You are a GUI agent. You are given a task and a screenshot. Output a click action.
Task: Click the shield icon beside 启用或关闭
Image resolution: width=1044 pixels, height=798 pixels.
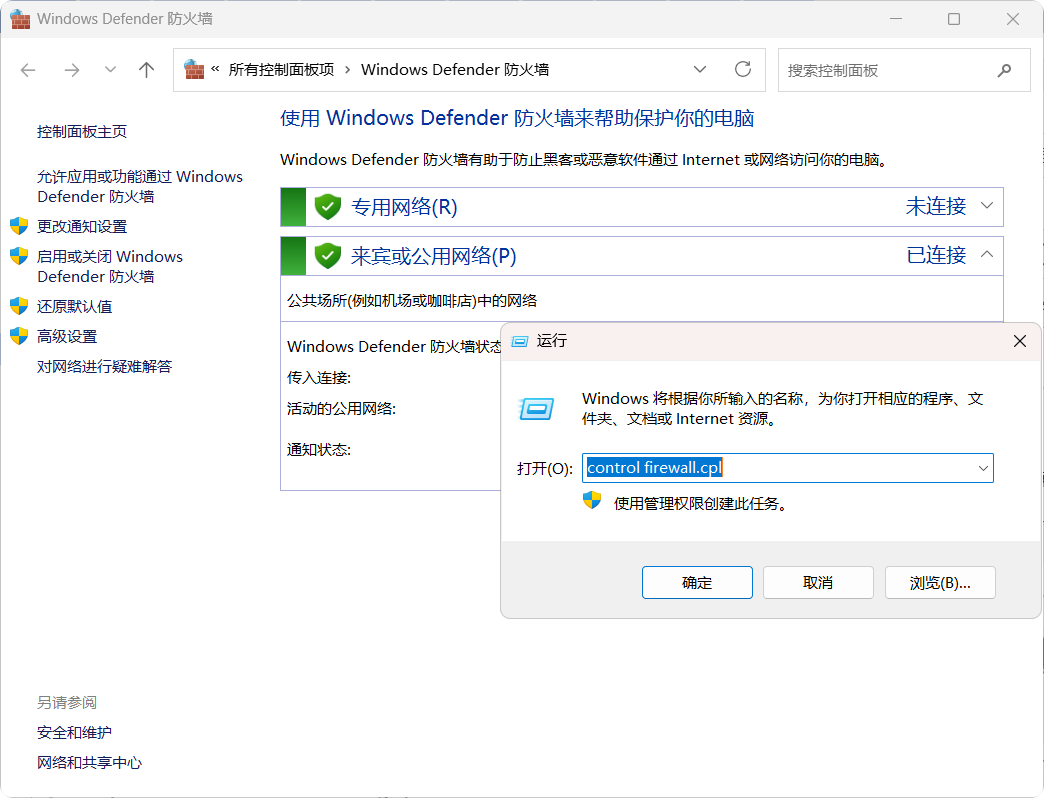(19, 256)
